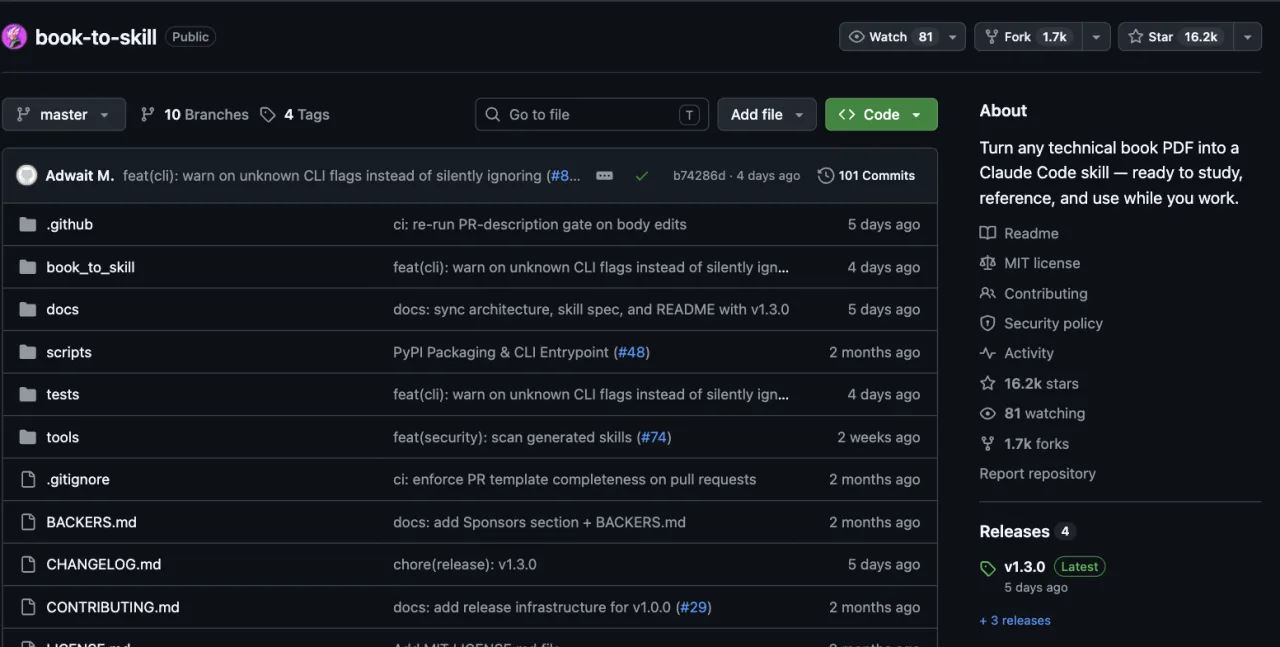The height and width of the screenshot is (647, 1280).
Task: Click the green tag icon beside v1.3.0
Action: point(988,568)
